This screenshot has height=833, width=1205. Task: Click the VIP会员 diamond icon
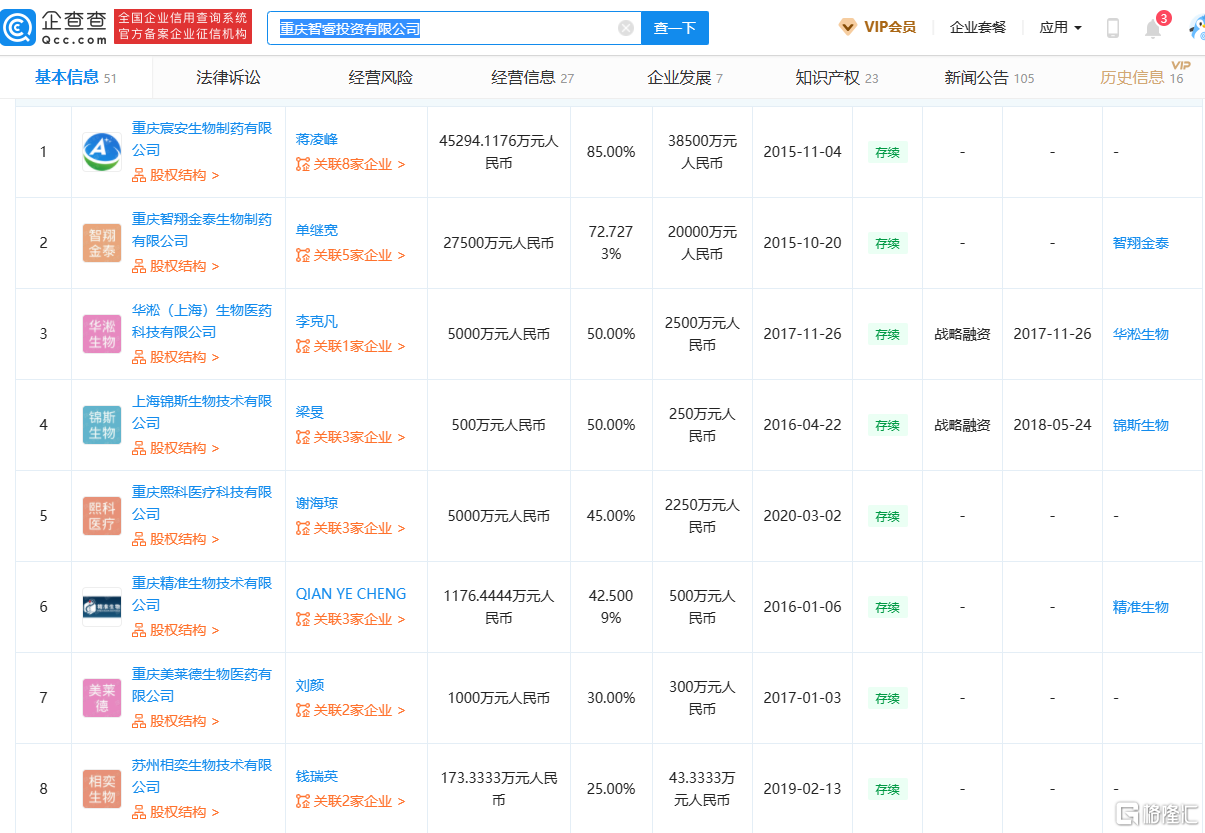click(x=848, y=27)
